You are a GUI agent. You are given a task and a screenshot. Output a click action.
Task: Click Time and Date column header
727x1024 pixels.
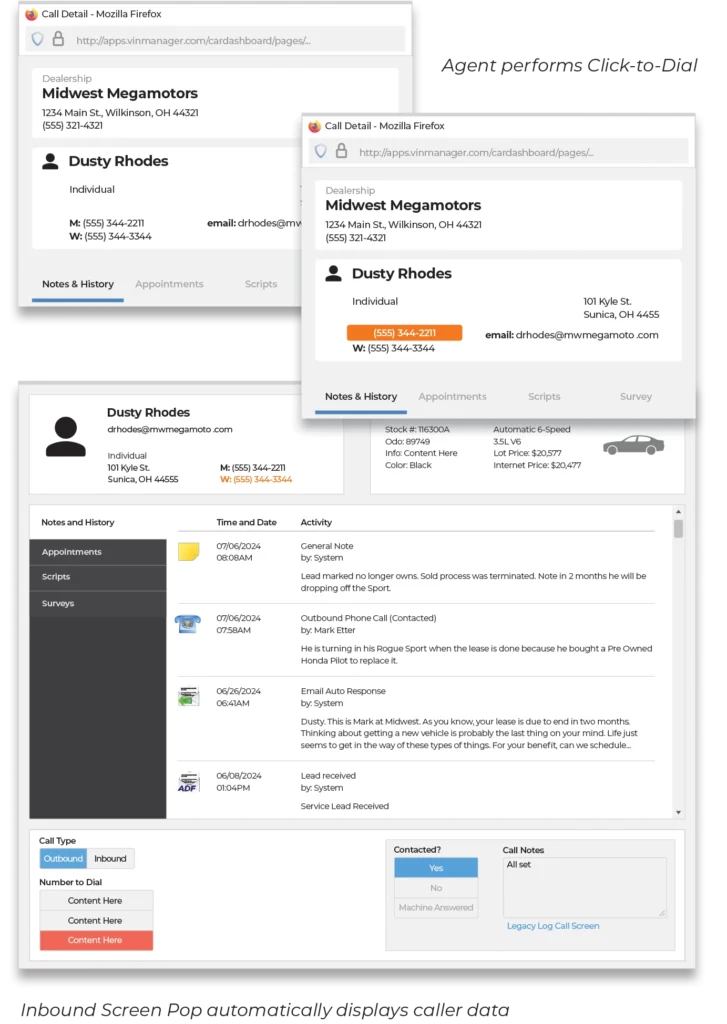(x=246, y=522)
